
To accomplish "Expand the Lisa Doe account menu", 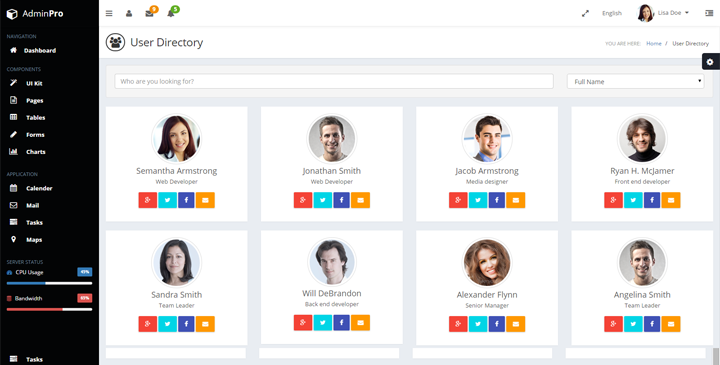I will 663,13.
